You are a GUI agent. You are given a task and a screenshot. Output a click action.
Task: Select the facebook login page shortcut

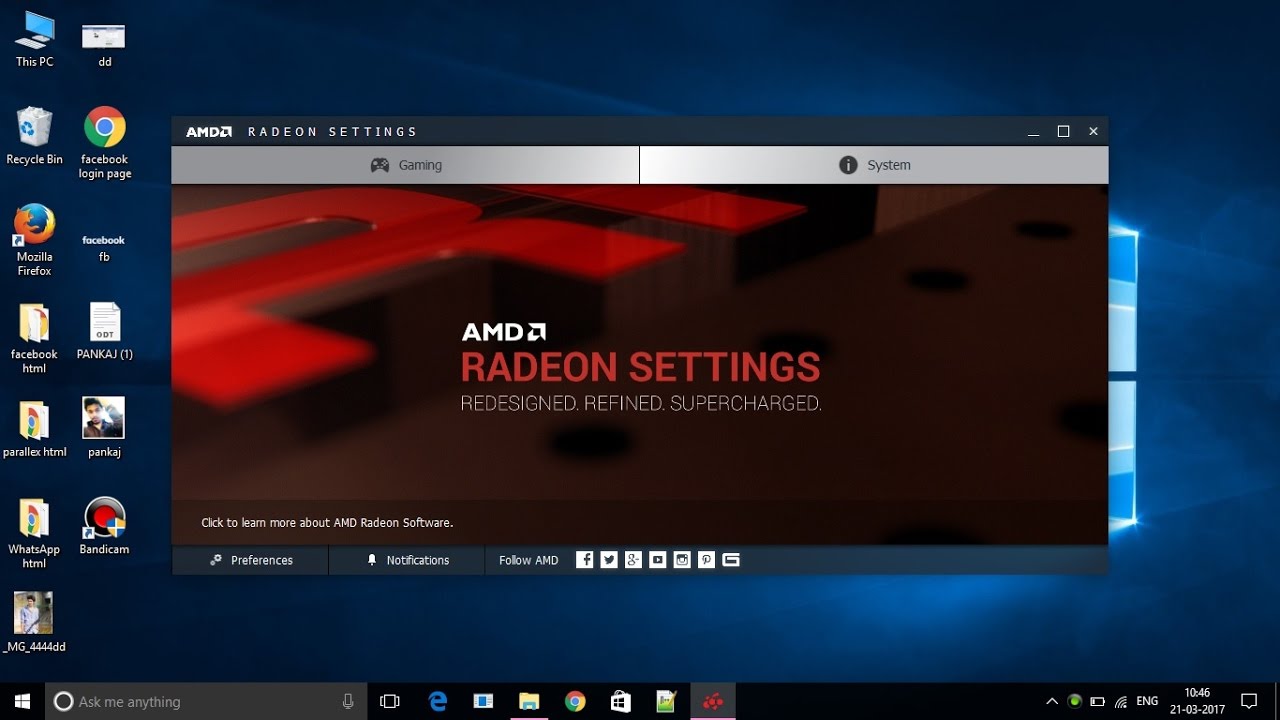point(105,143)
